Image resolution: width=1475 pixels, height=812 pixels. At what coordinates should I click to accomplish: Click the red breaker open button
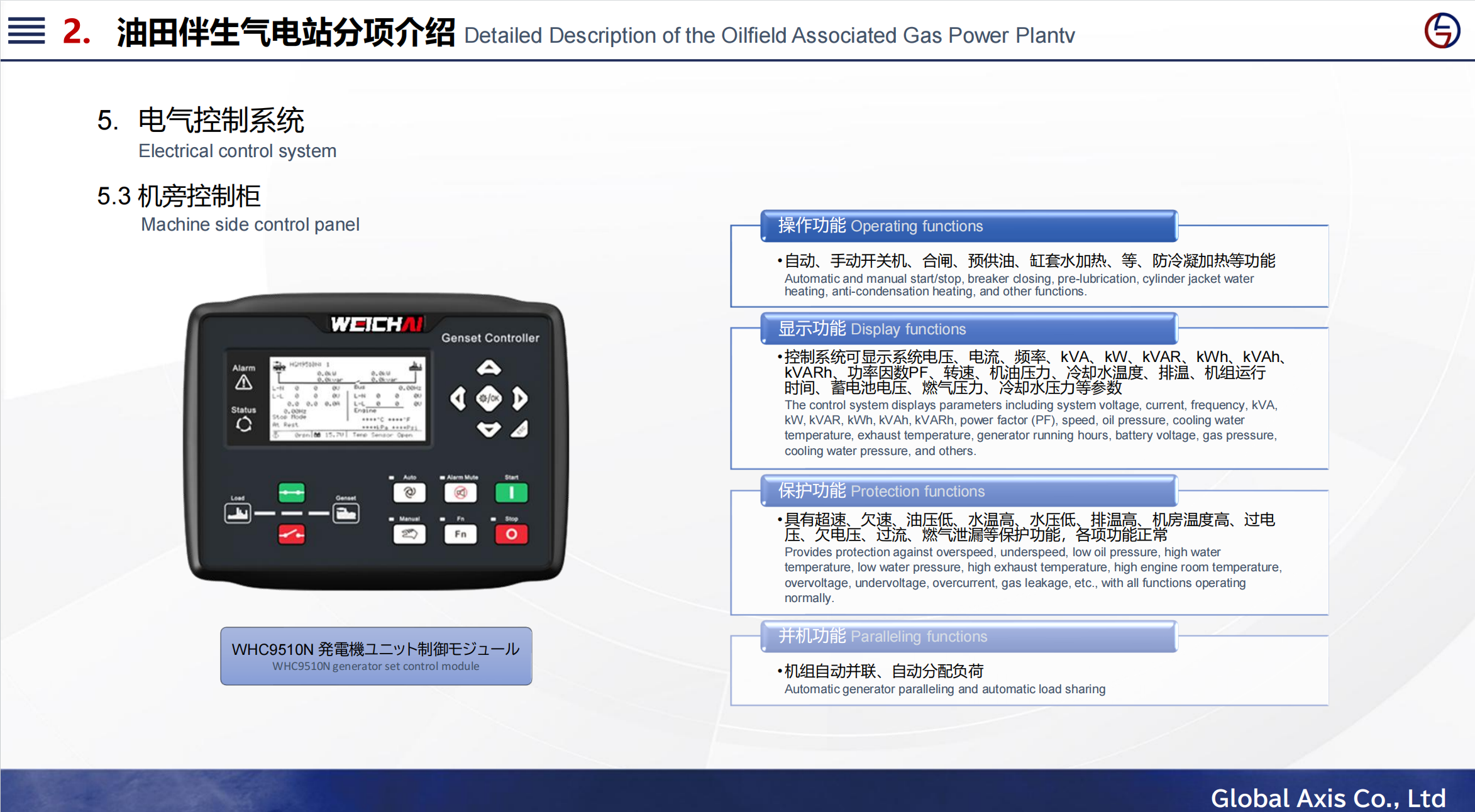292,534
